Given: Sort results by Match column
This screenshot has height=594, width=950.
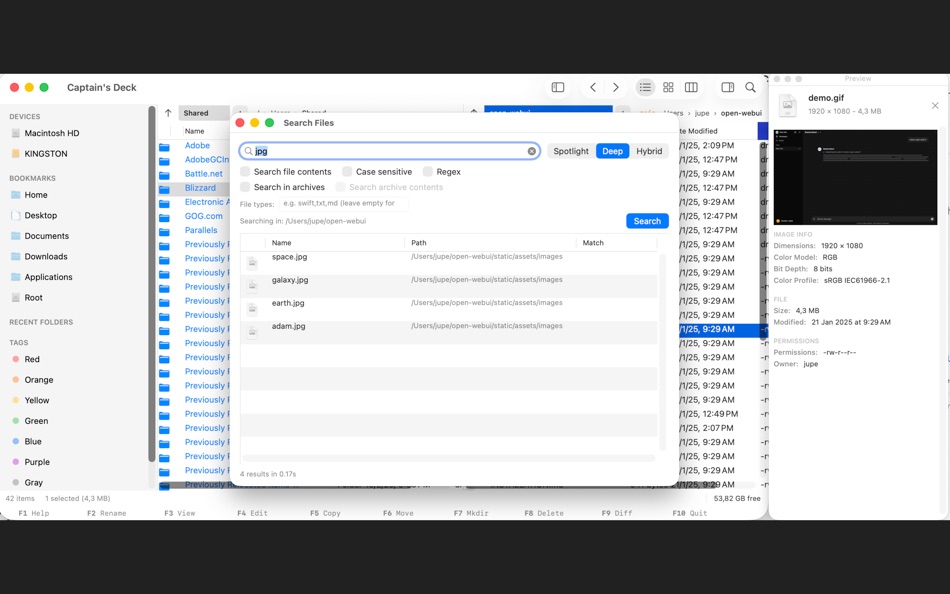Looking at the screenshot, I should [x=617, y=242].
